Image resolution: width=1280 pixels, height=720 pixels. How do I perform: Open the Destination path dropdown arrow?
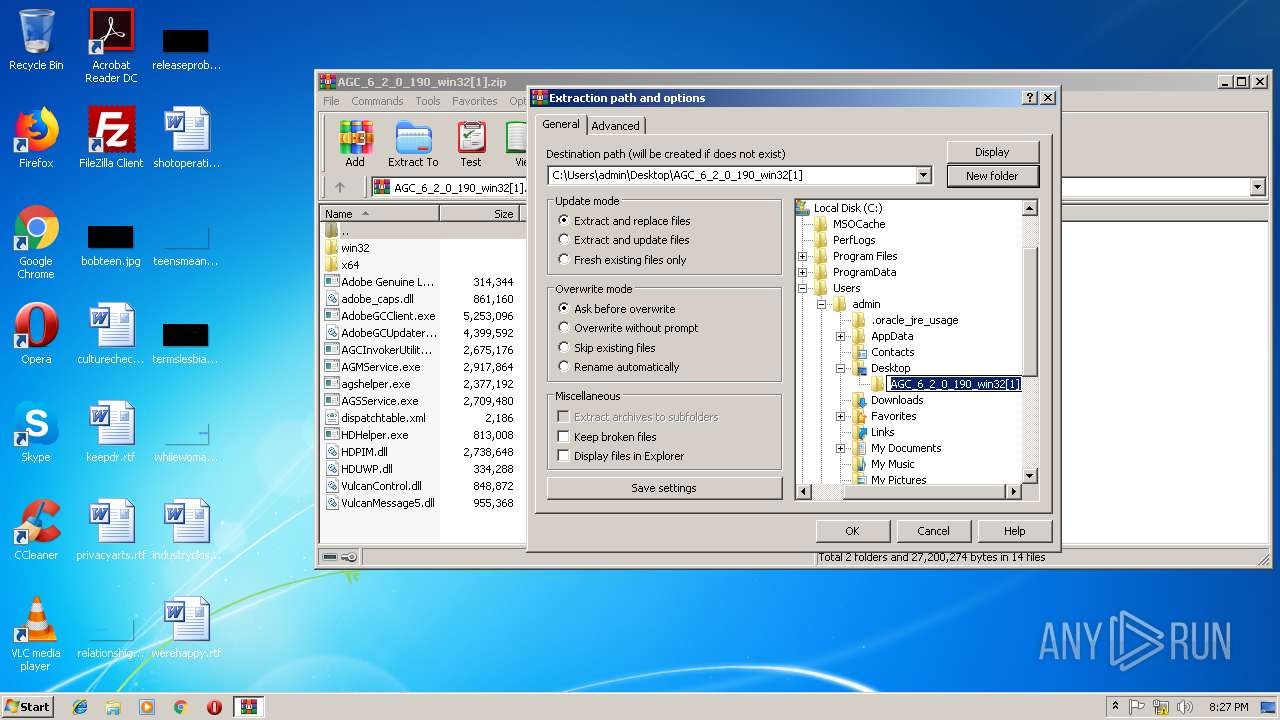(x=923, y=175)
